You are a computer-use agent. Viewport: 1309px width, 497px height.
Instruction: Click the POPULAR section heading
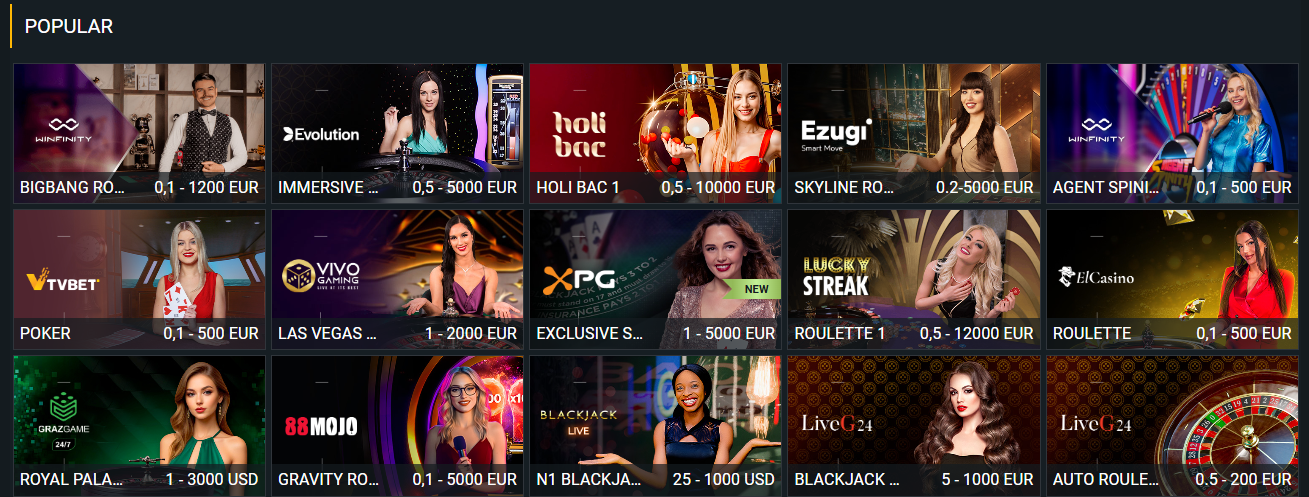point(69,27)
